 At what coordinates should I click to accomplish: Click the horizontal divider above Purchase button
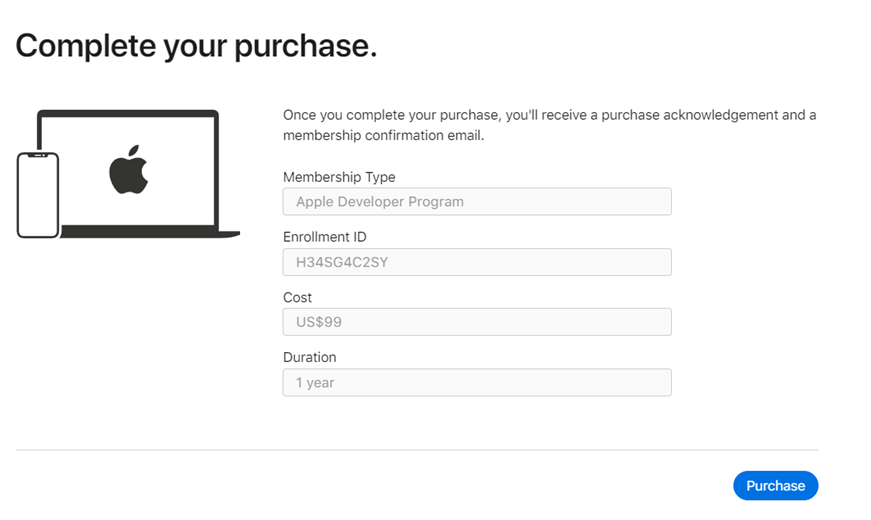pos(416,450)
